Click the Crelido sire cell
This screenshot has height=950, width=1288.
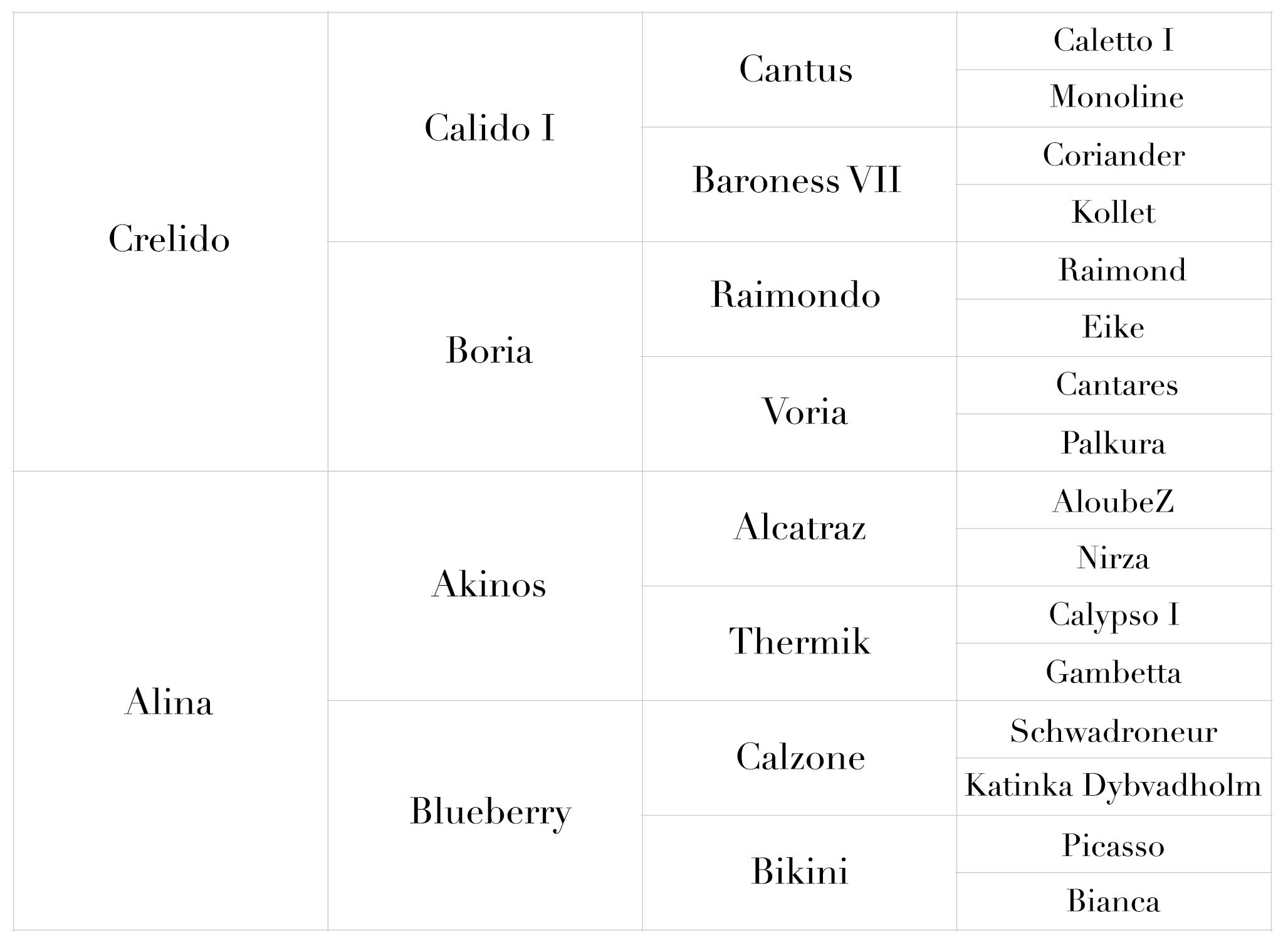pos(170,241)
